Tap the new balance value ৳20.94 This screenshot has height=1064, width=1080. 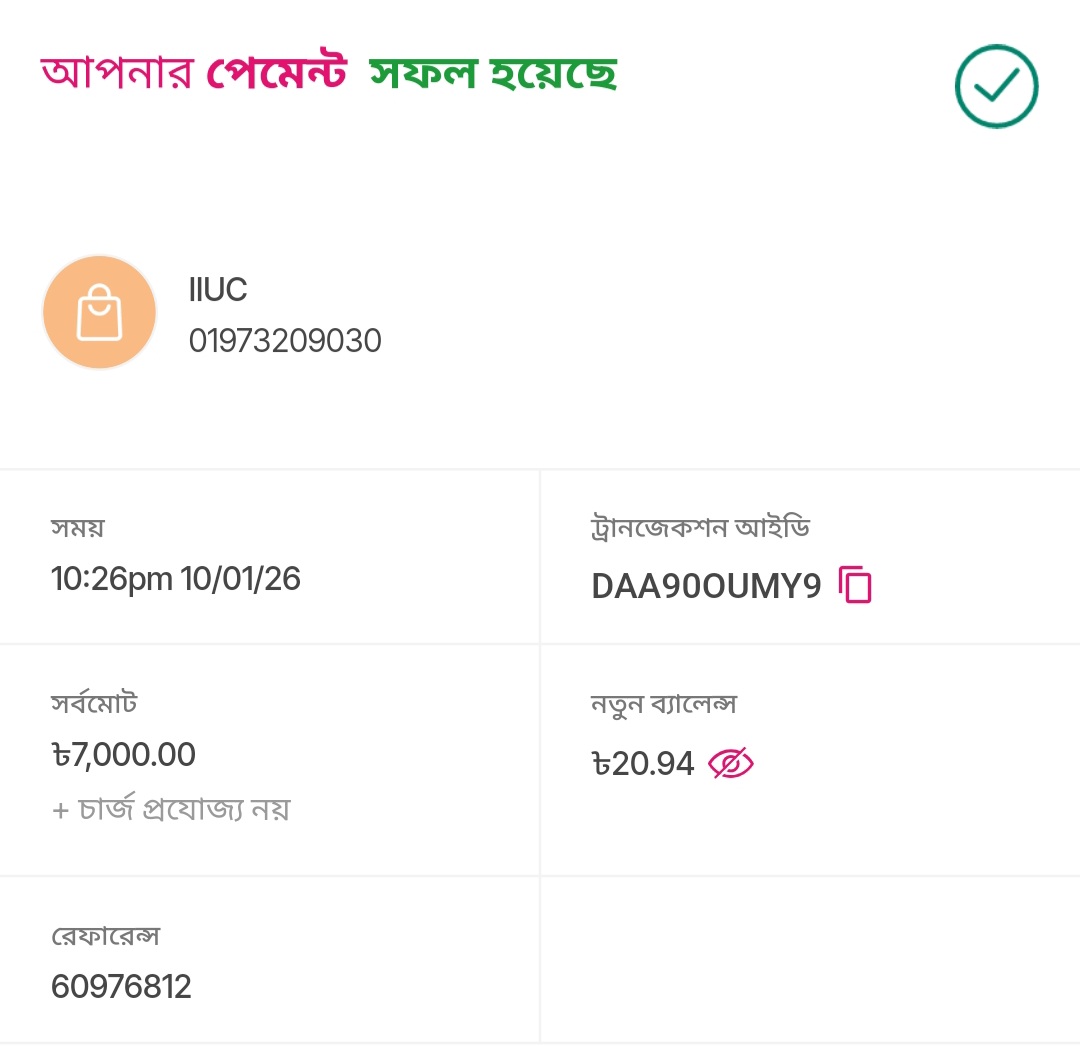(643, 764)
